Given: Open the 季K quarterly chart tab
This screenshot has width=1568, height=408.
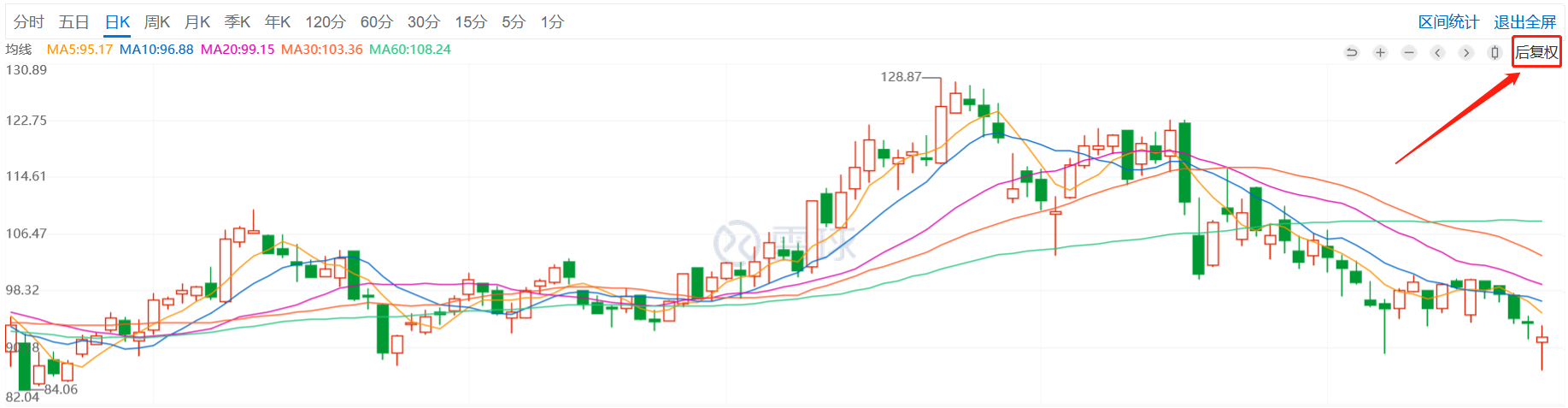Looking at the screenshot, I should [238, 22].
